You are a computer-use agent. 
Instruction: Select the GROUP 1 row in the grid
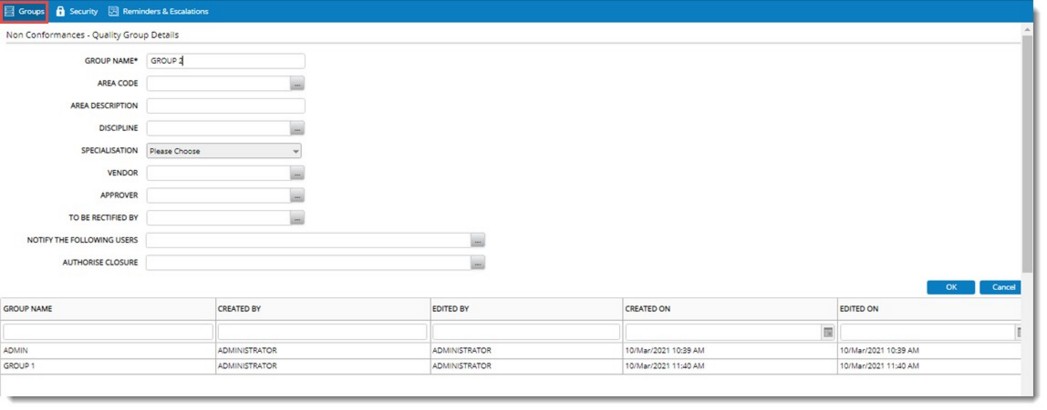pos(108,366)
